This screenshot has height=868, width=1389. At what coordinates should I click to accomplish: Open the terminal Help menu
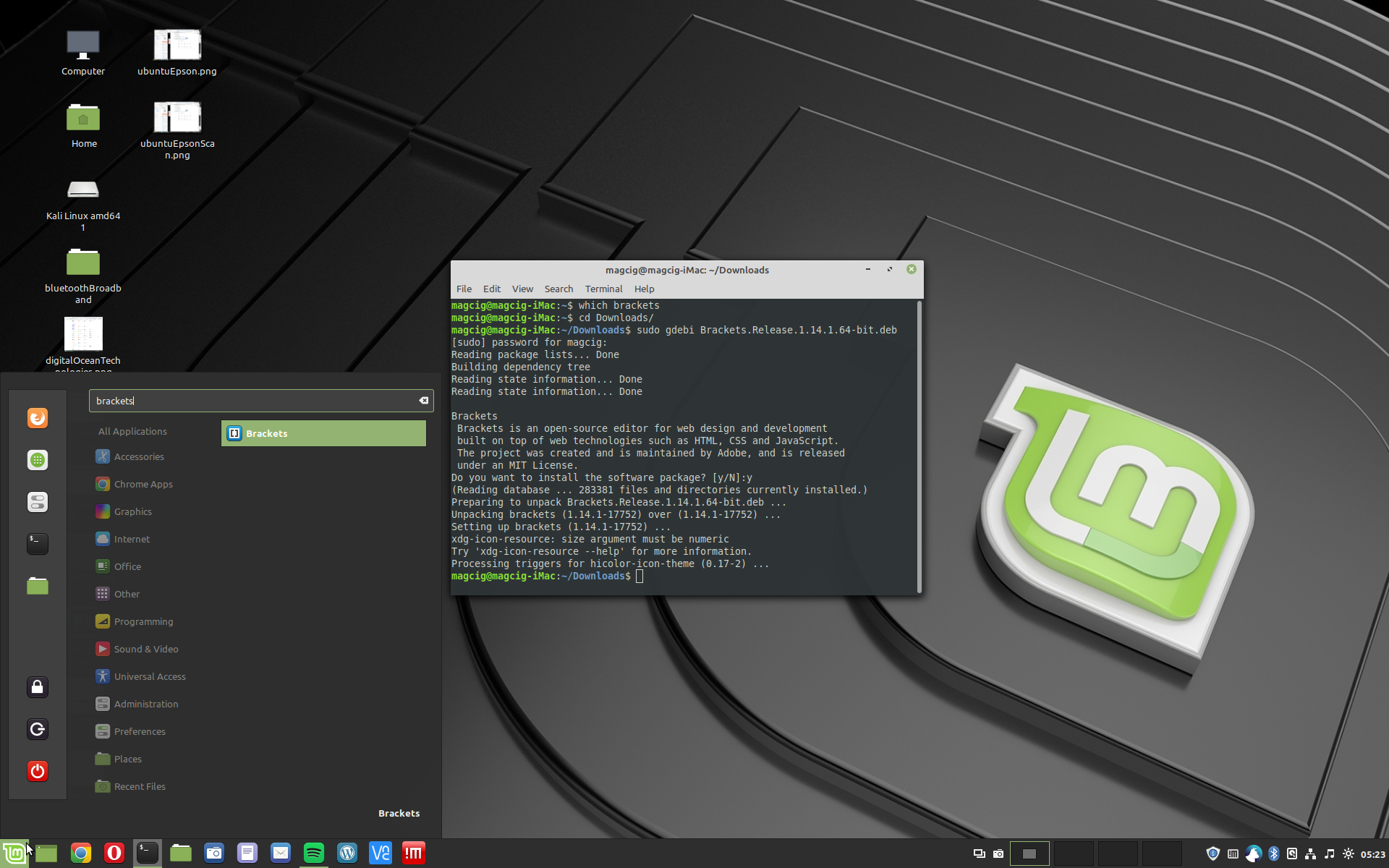(x=644, y=289)
